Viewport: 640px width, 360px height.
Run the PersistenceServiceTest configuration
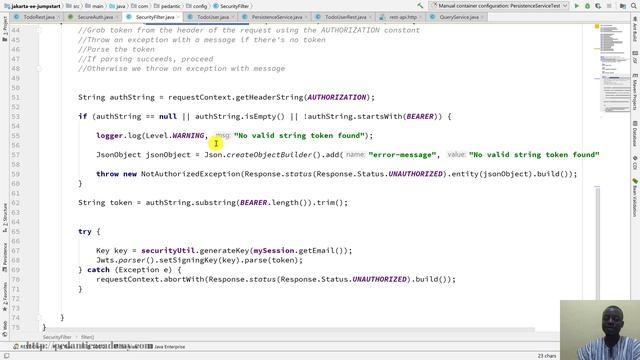pyautogui.click(x=577, y=6)
